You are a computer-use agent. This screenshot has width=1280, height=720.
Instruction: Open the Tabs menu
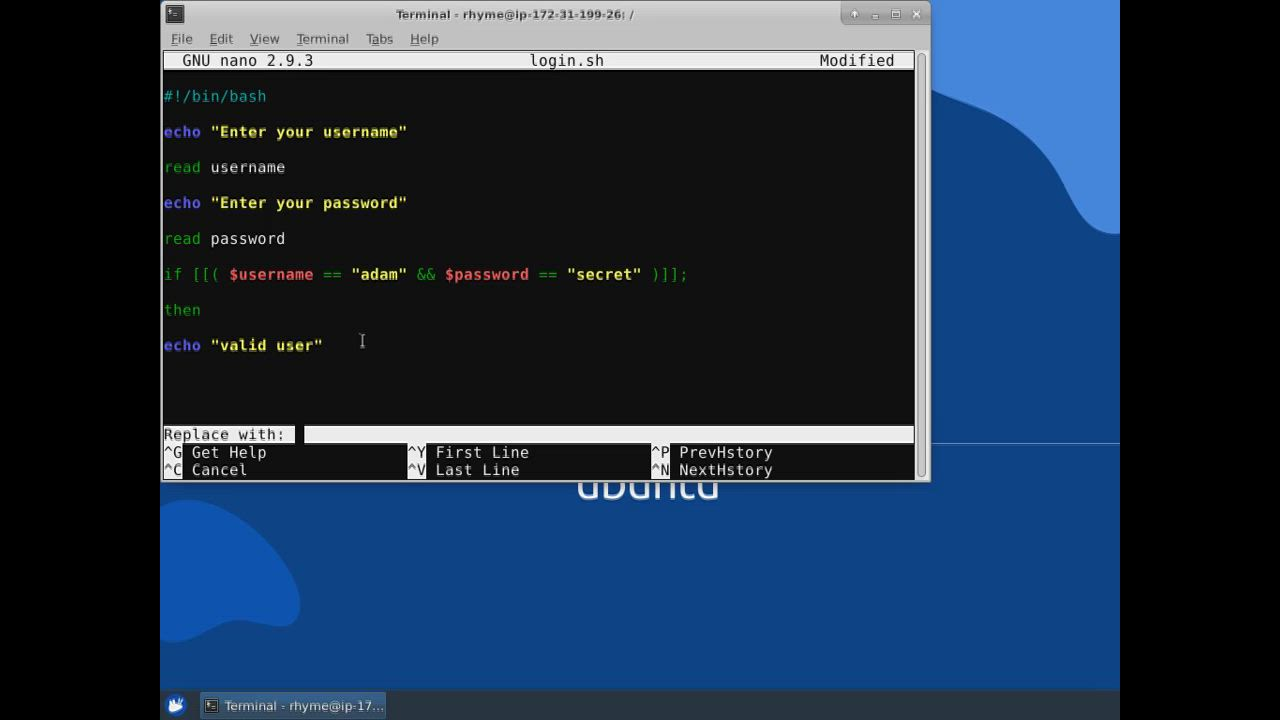click(x=379, y=39)
